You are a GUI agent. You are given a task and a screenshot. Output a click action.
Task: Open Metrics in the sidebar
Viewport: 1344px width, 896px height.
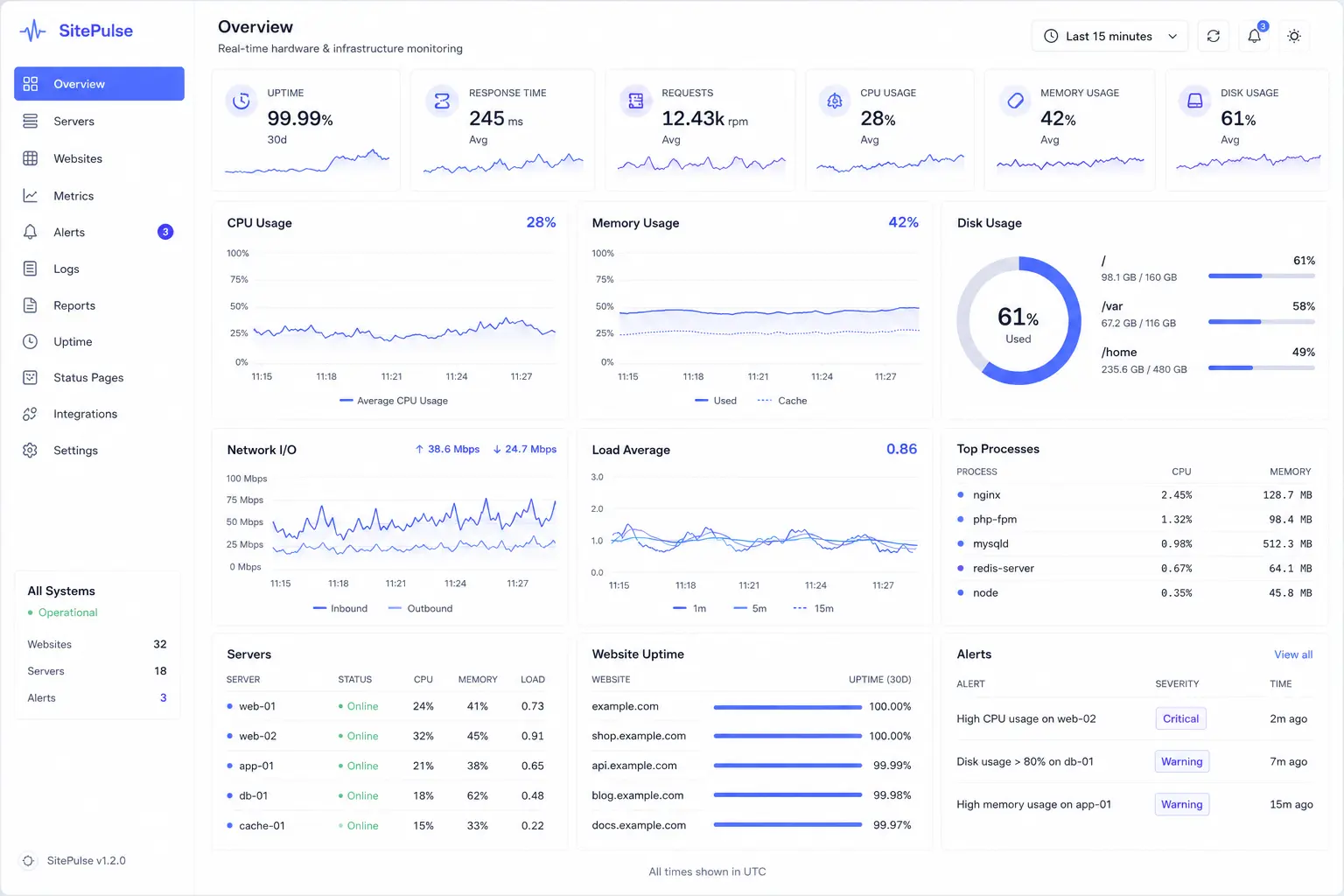[99, 196]
